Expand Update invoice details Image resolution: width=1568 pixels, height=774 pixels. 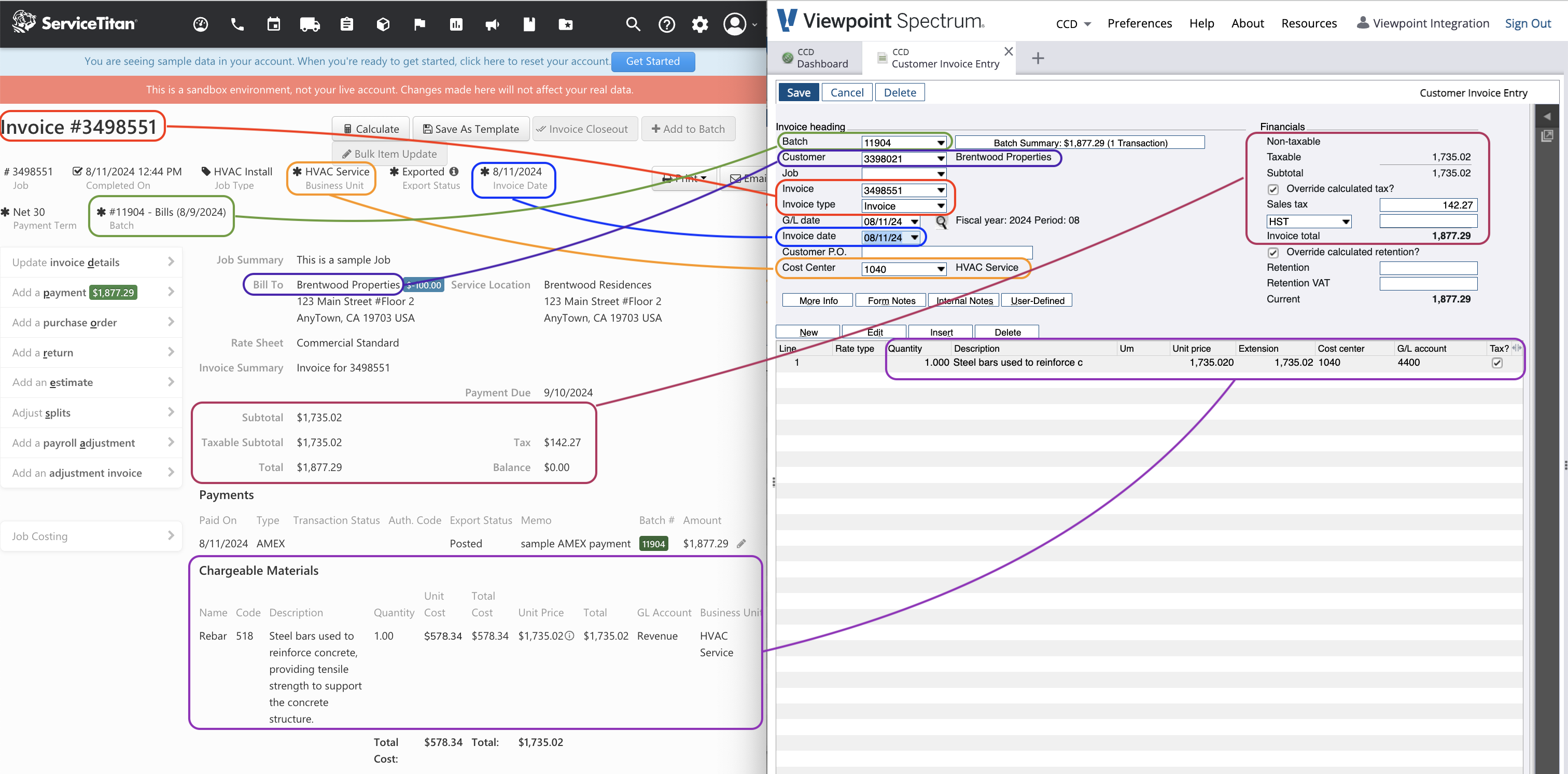coord(92,262)
